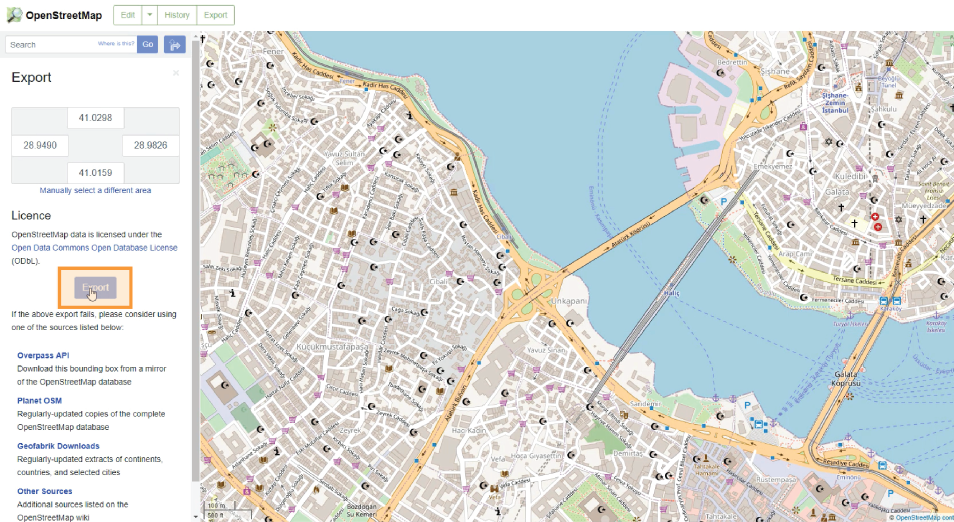This screenshot has width=954, height=522.
Task: Select the synagogue star icon left of Şahkulu
Action: point(827,142)
